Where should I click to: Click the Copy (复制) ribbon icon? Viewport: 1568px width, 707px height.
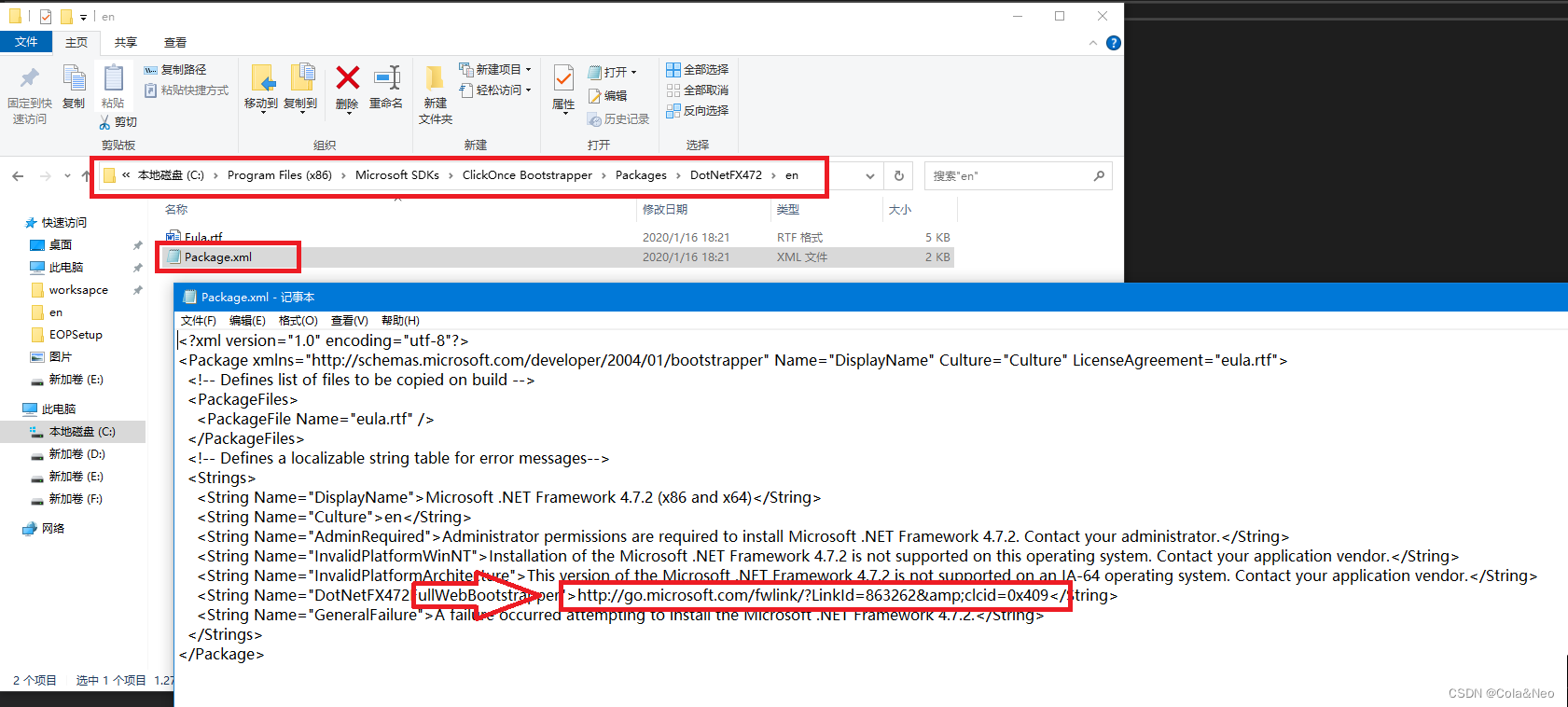[x=74, y=78]
